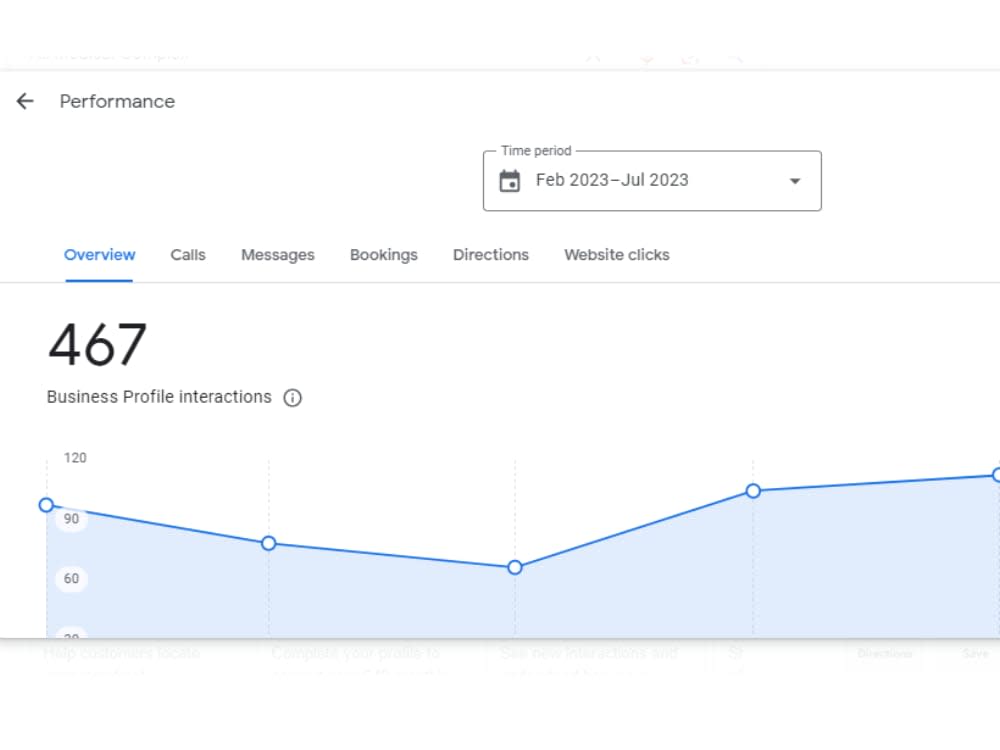Click the back arrow beside Performance
The image size is (1000, 750).
(x=24, y=101)
